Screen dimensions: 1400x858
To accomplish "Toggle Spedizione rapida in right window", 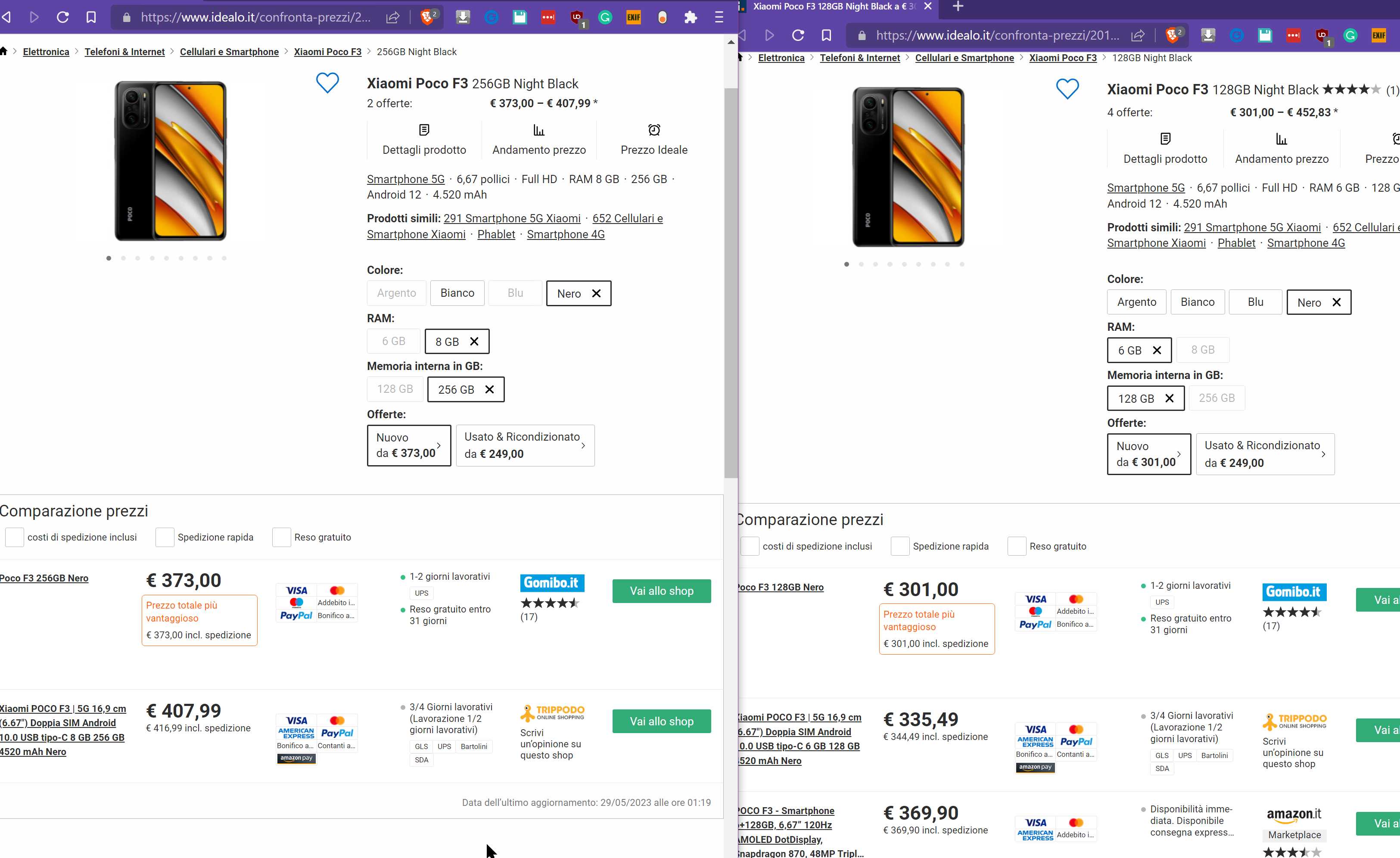I will pos(900,546).
